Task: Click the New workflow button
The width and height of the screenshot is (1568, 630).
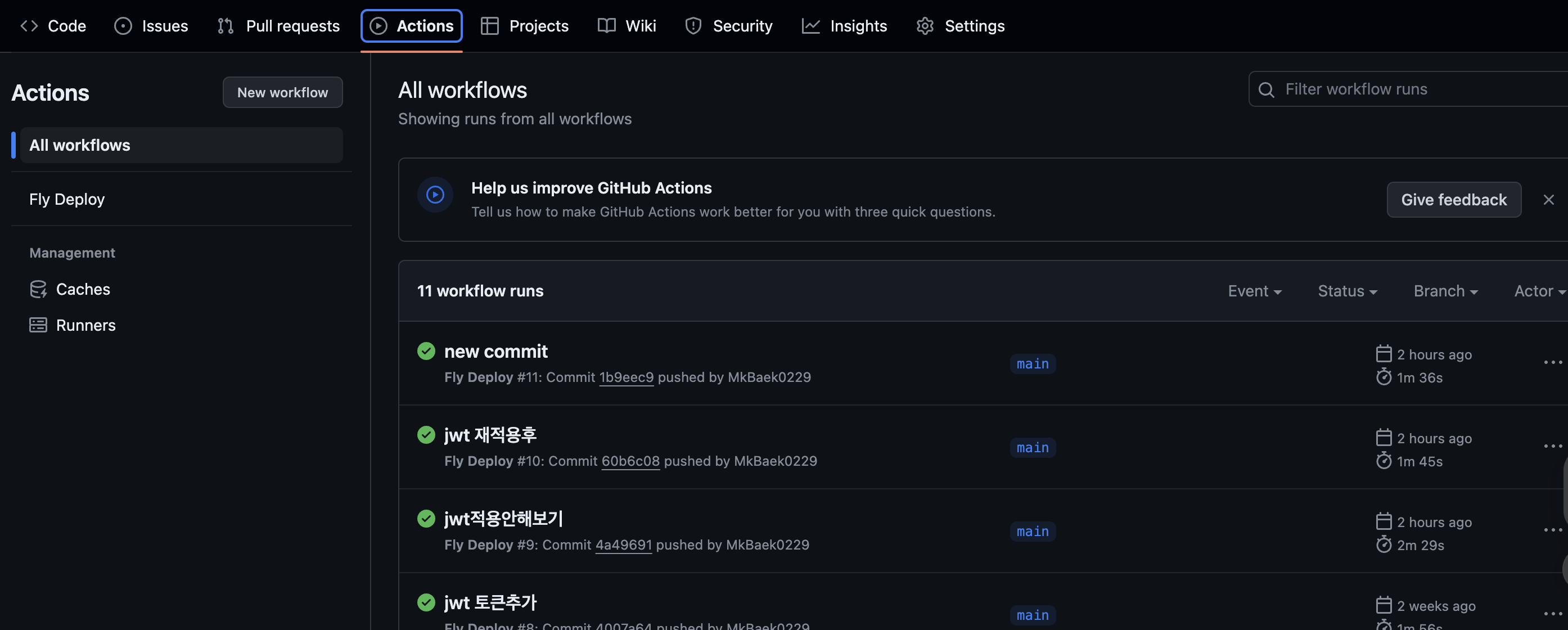Action: pyautogui.click(x=282, y=92)
